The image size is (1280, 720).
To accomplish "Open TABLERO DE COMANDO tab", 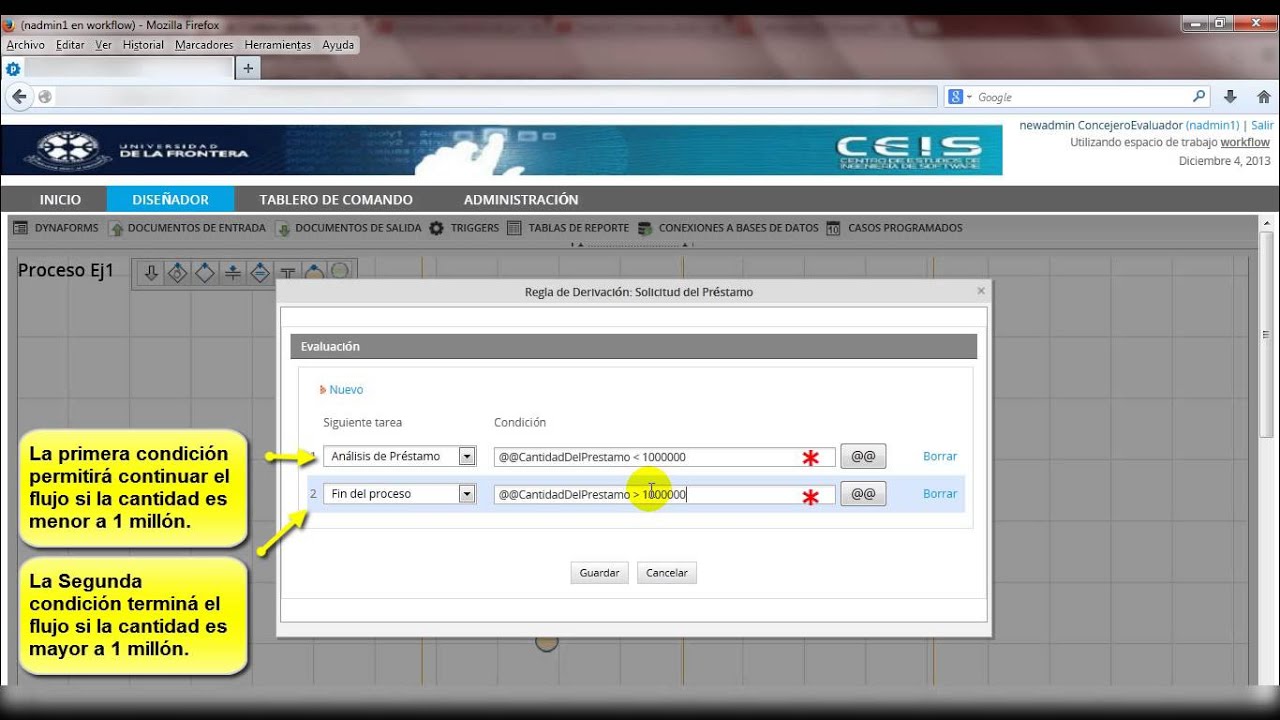I will [x=336, y=199].
